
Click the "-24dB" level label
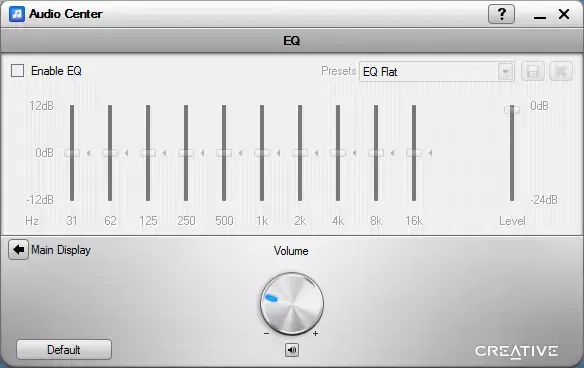click(544, 200)
